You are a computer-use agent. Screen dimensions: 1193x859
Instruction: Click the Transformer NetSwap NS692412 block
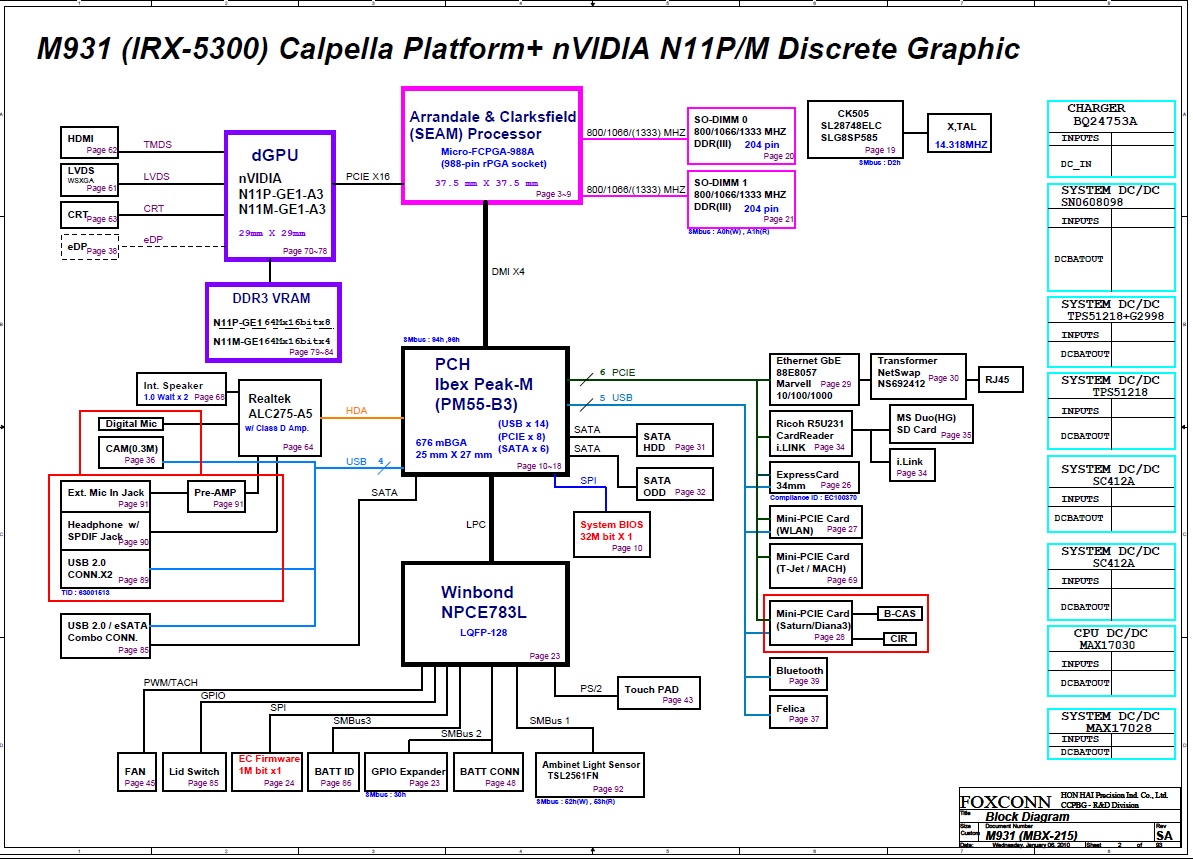918,376
